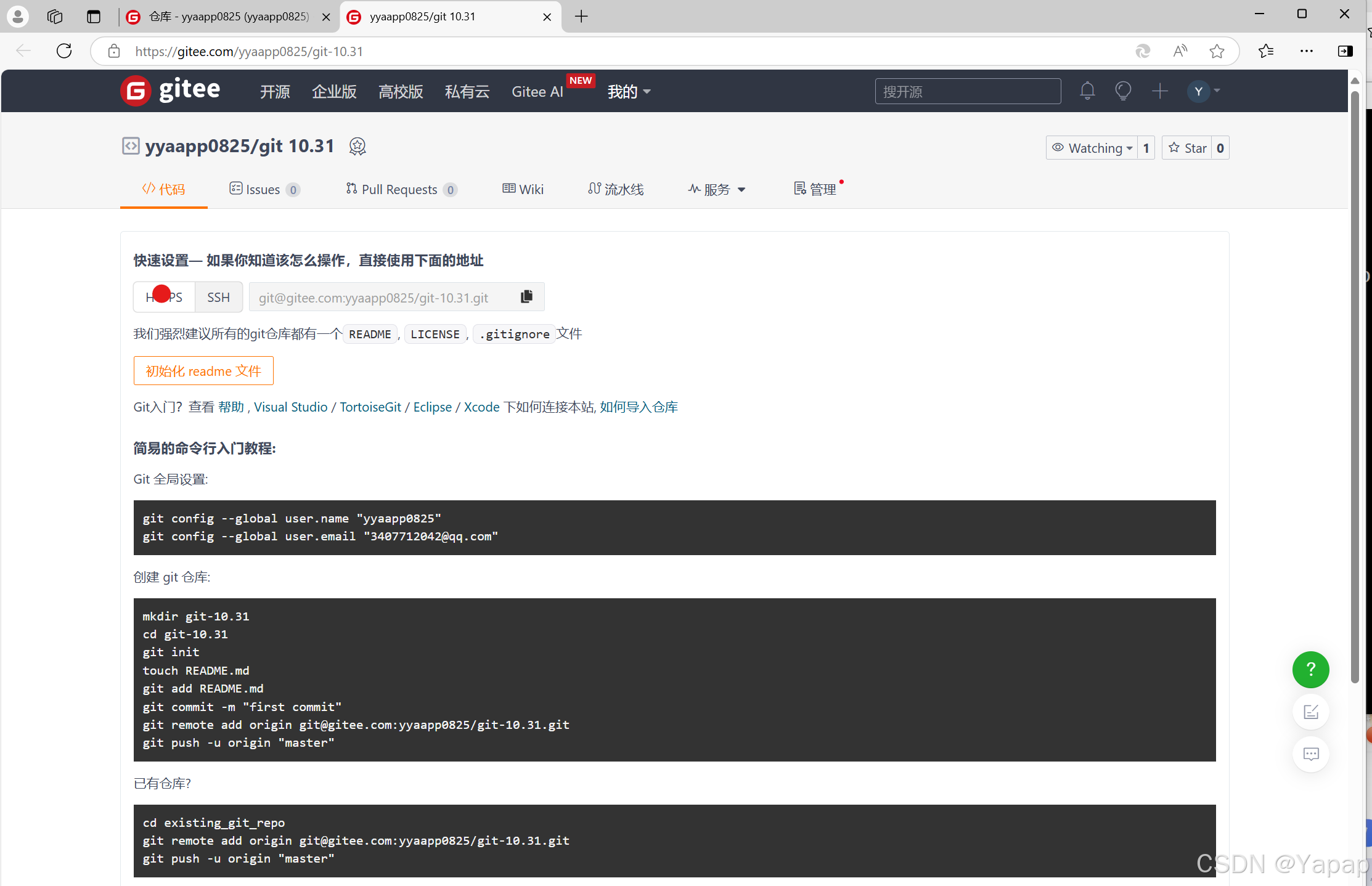
Task: Open the TortoiseGit link
Action: click(x=370, y=407)
